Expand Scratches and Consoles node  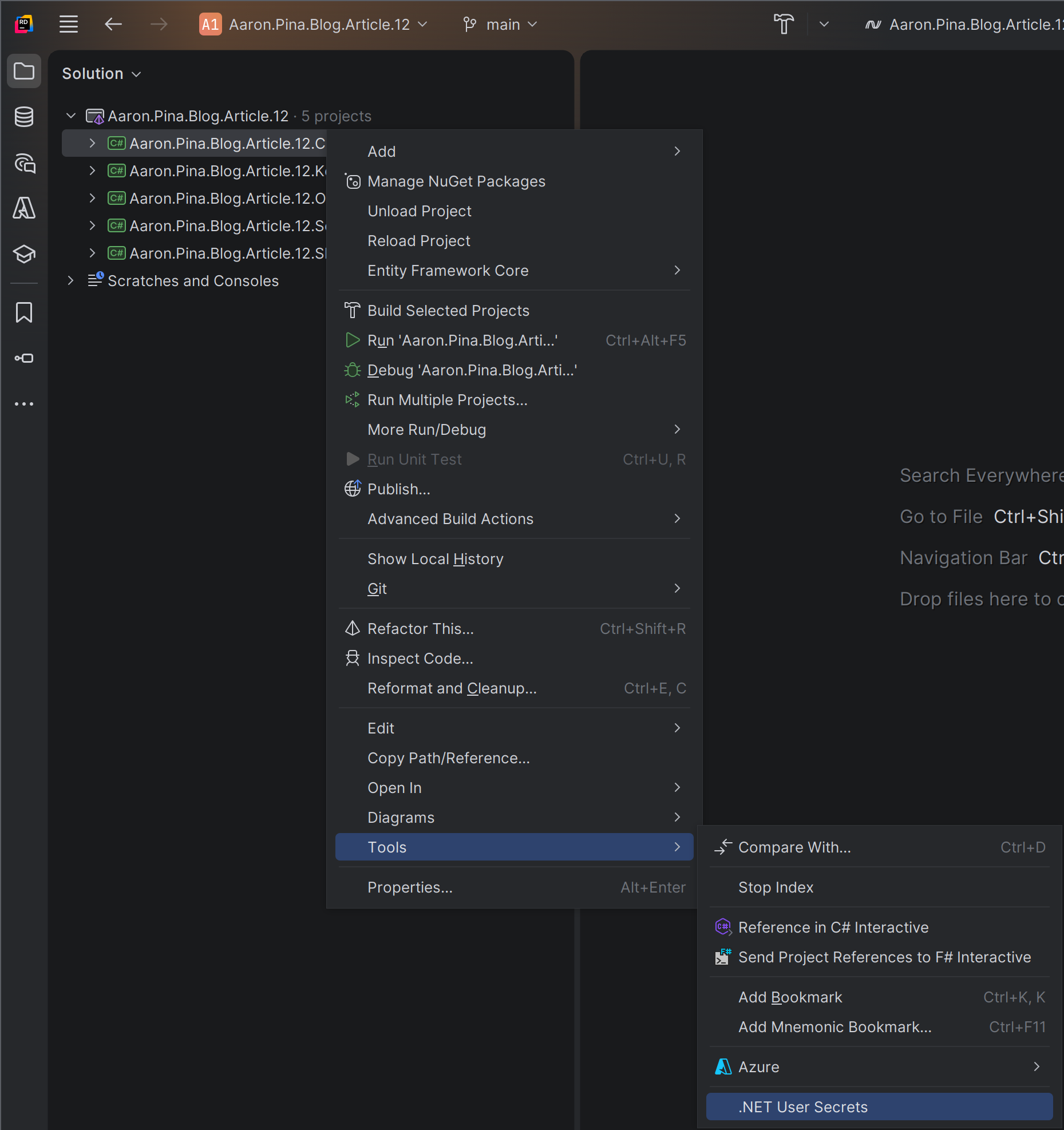[70, 281]
